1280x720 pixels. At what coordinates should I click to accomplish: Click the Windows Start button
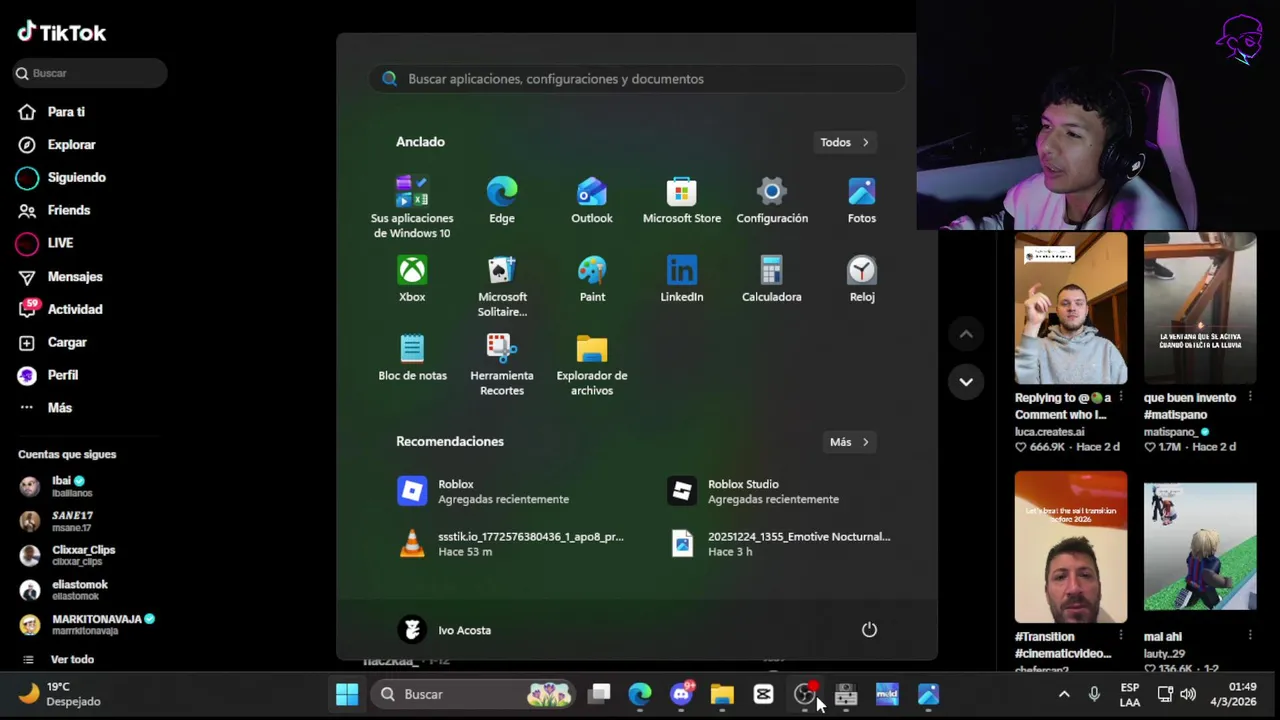[347, 694]
